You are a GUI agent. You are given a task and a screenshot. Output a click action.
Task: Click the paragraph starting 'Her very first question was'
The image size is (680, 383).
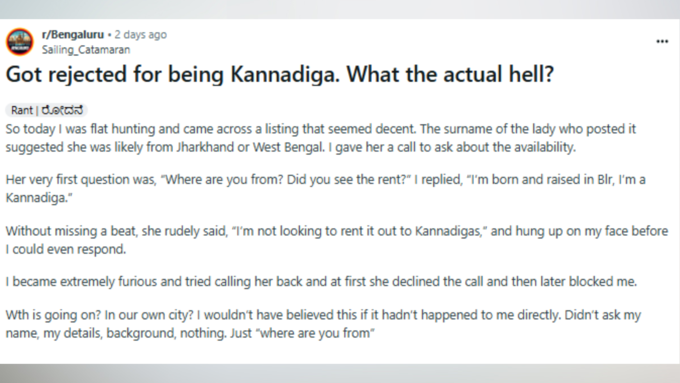pyautogui.click(x=325, y=188)
